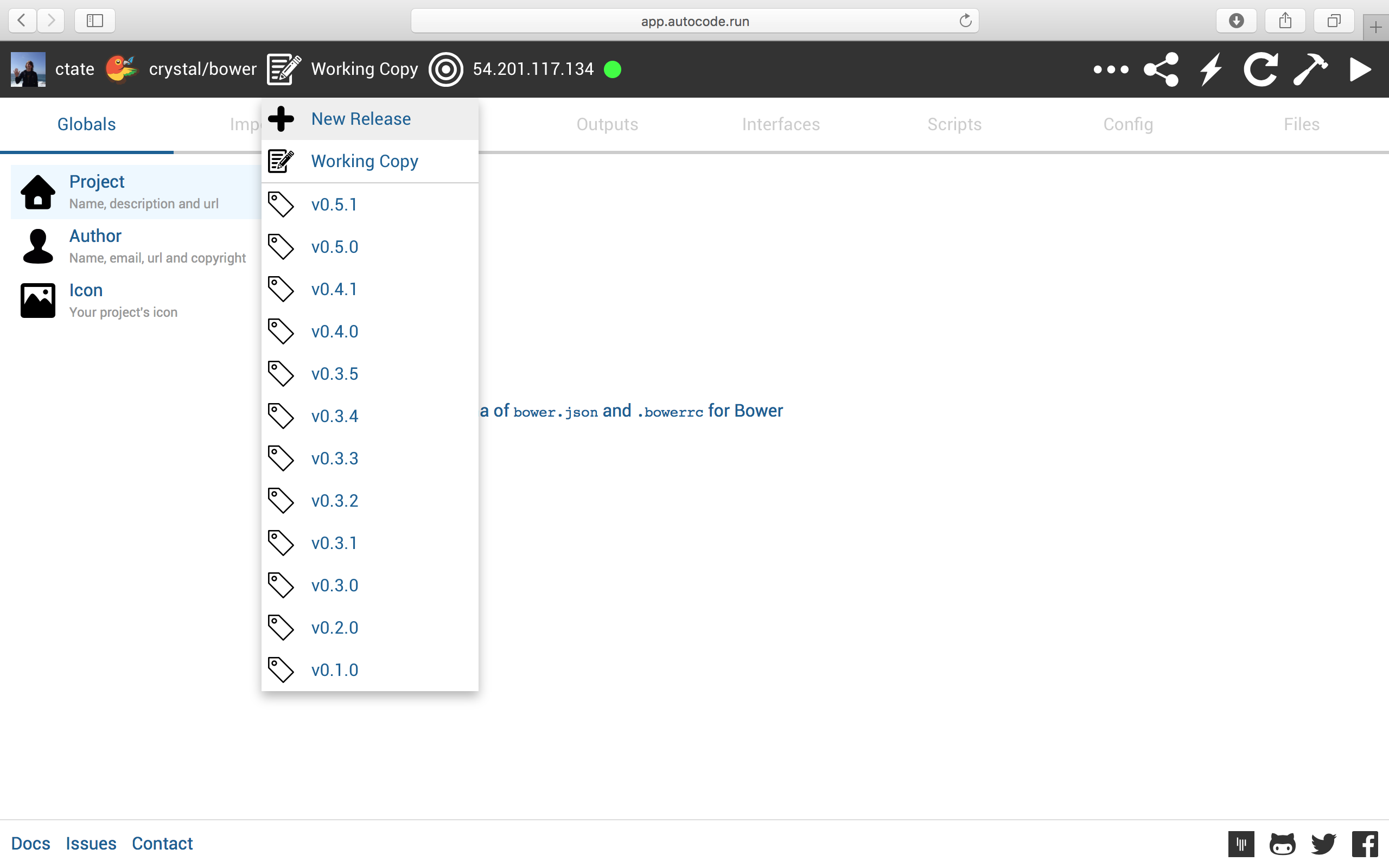Open the Docs footer link
This screenshot has height=868, width=1389.
tap(30, 843)
